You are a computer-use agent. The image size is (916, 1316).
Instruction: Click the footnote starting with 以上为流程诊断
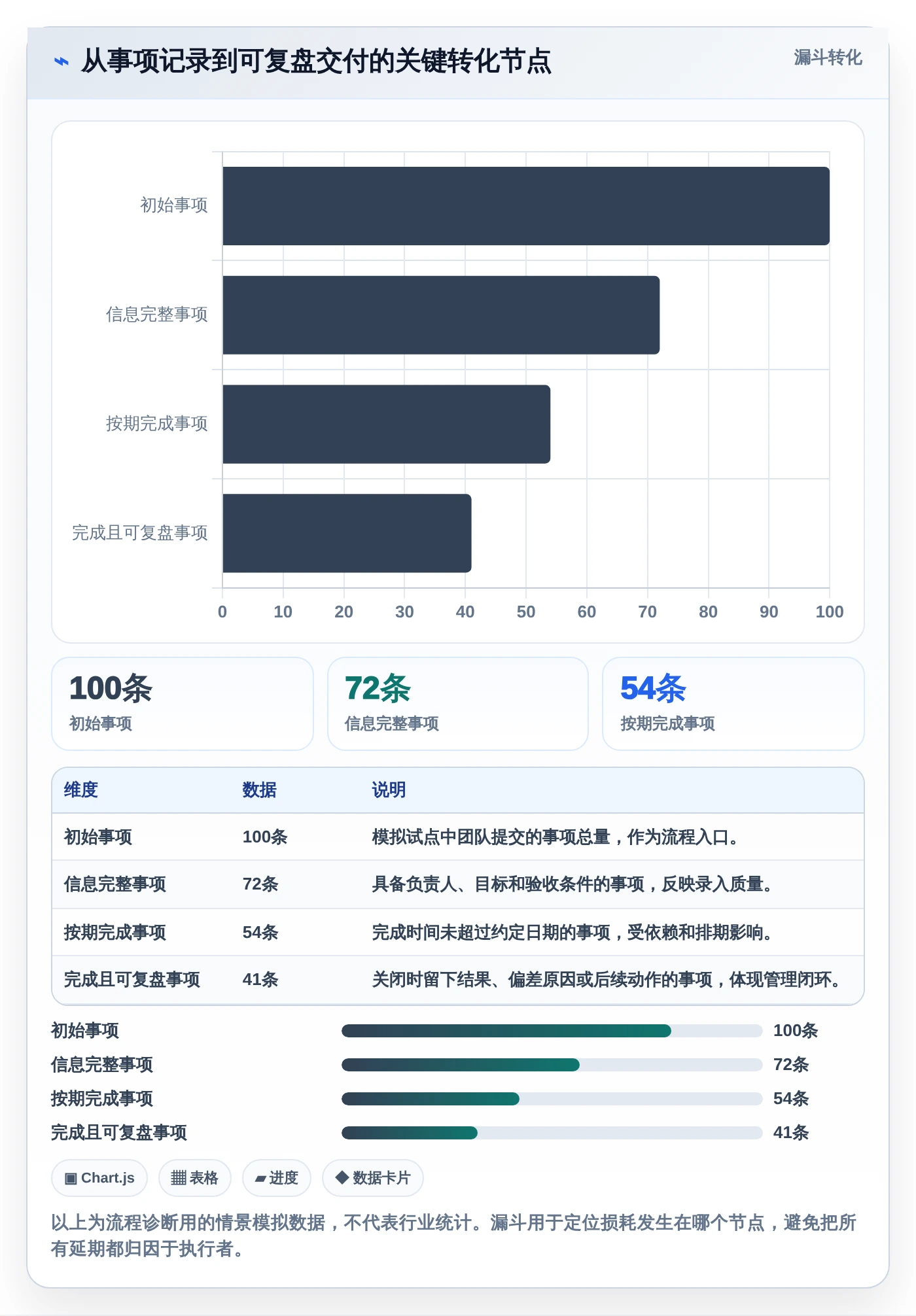[454, 1236]
